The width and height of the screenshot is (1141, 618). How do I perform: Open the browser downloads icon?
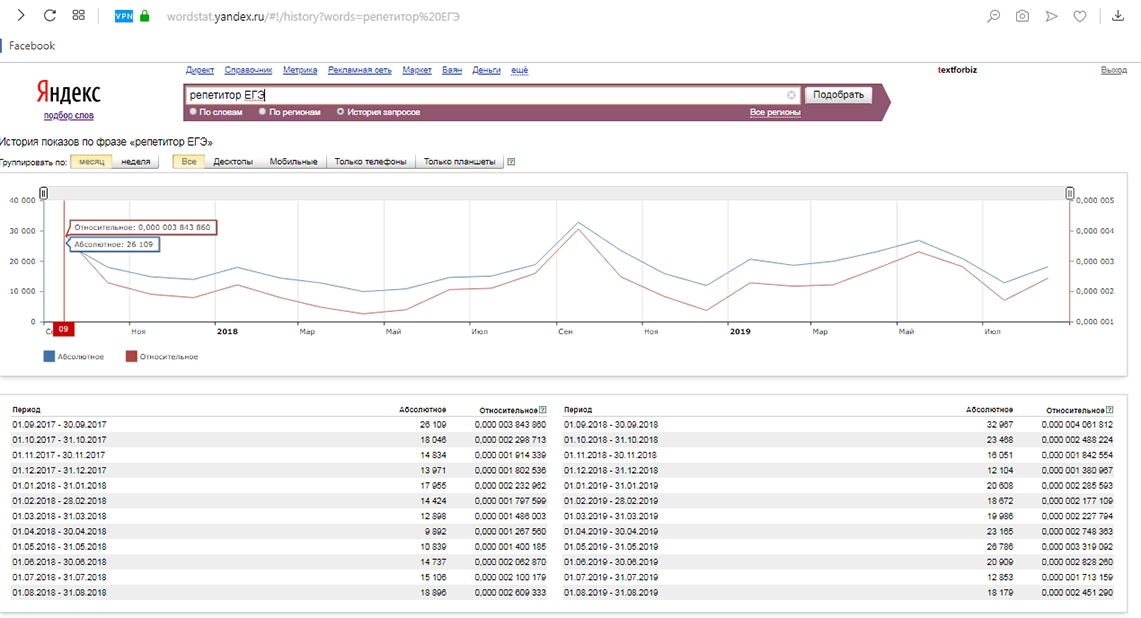(1118, 16)
